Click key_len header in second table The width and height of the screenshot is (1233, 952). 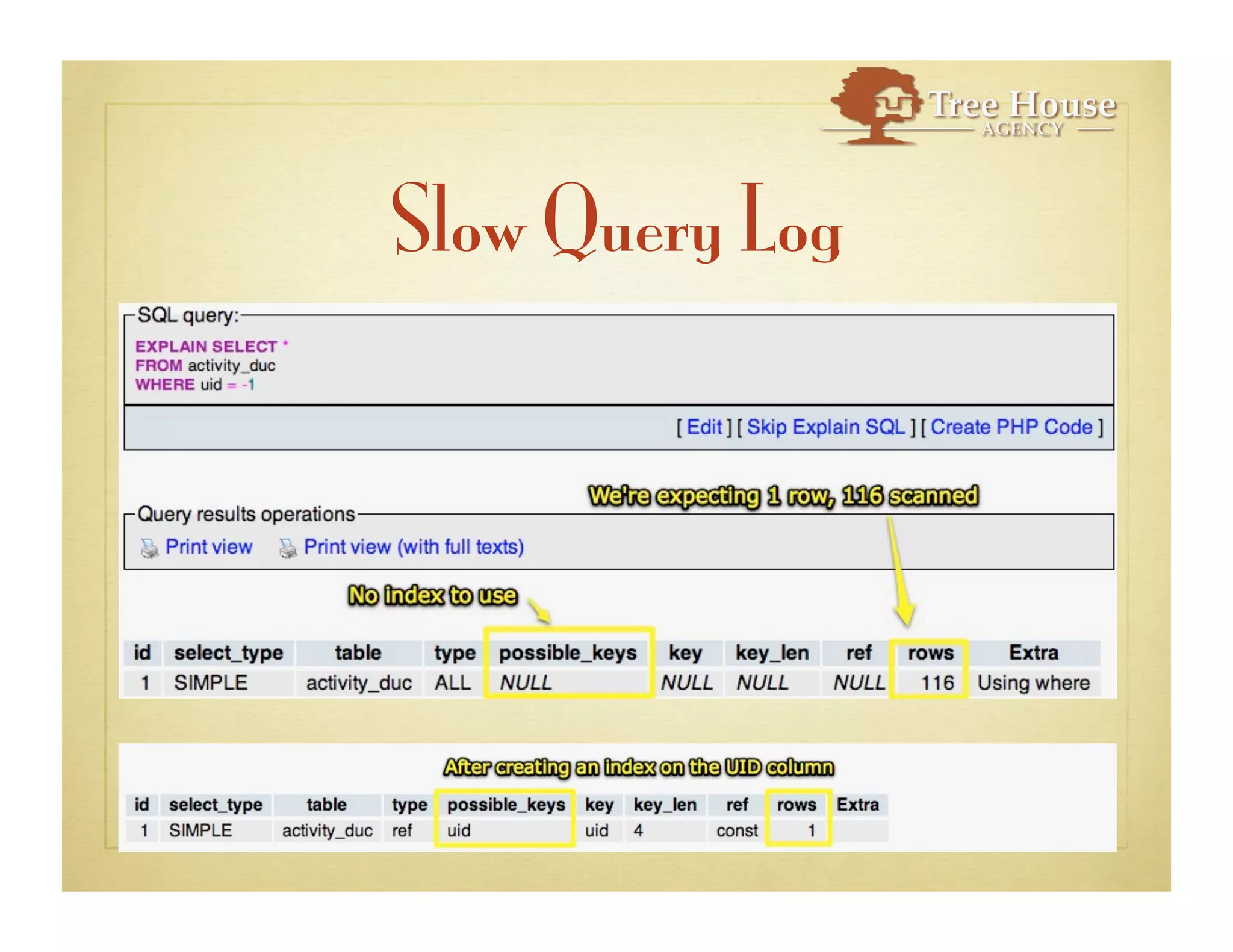coord(665,805)
